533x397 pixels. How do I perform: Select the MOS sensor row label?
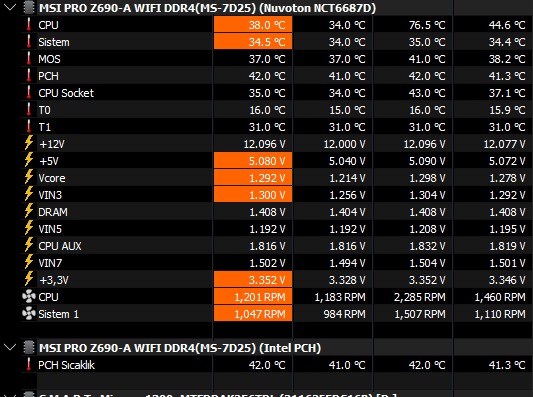click(49, 59)
